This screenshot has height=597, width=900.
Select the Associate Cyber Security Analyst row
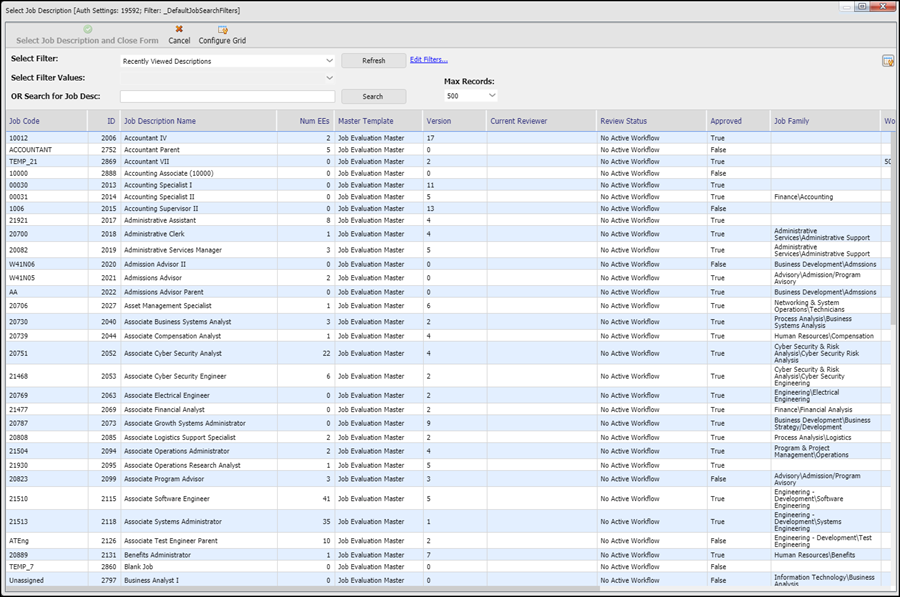(173, 353)
